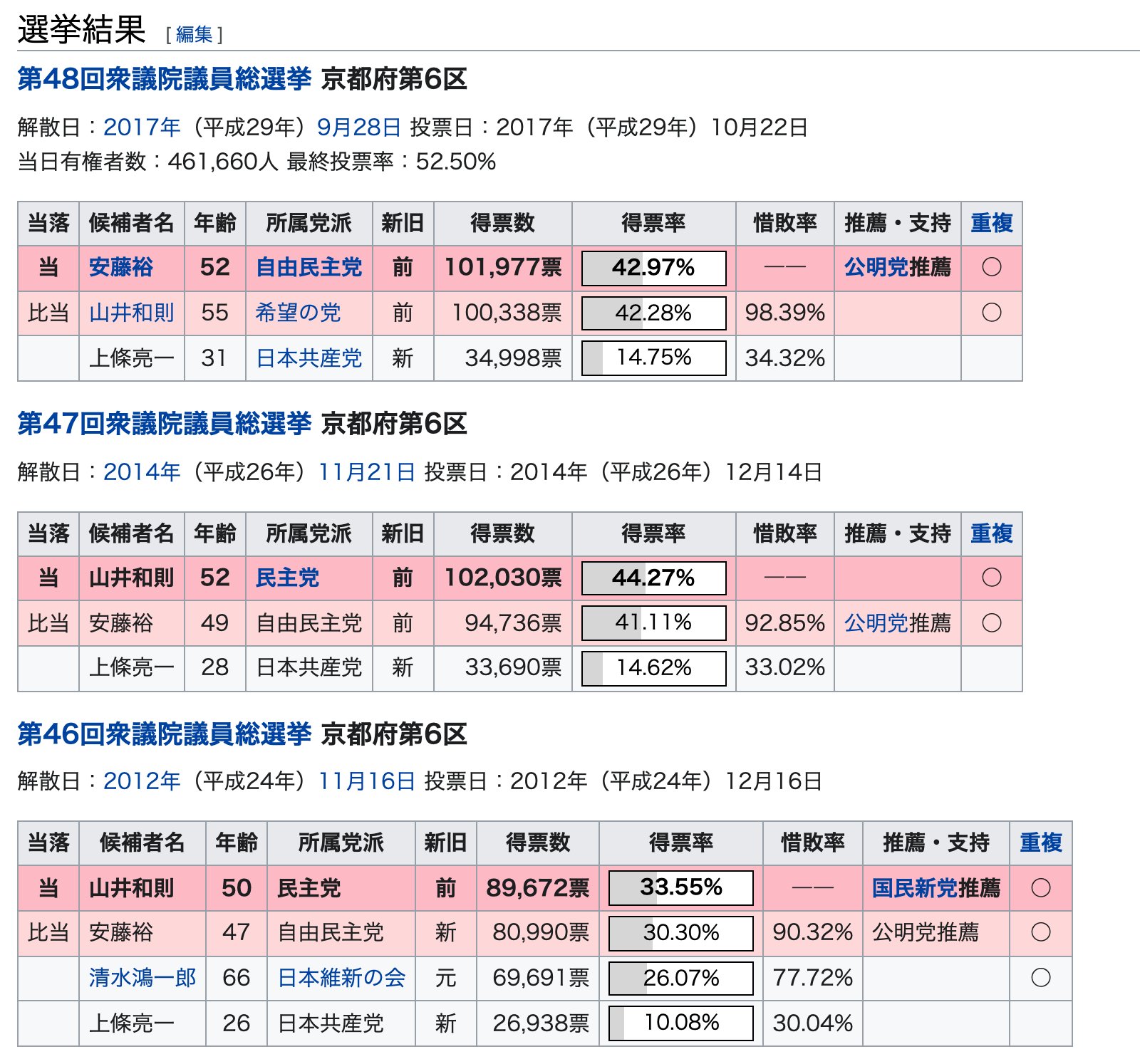
Task: Click the 92.85% 惜敗率 cell
Action: pos(785,623)
